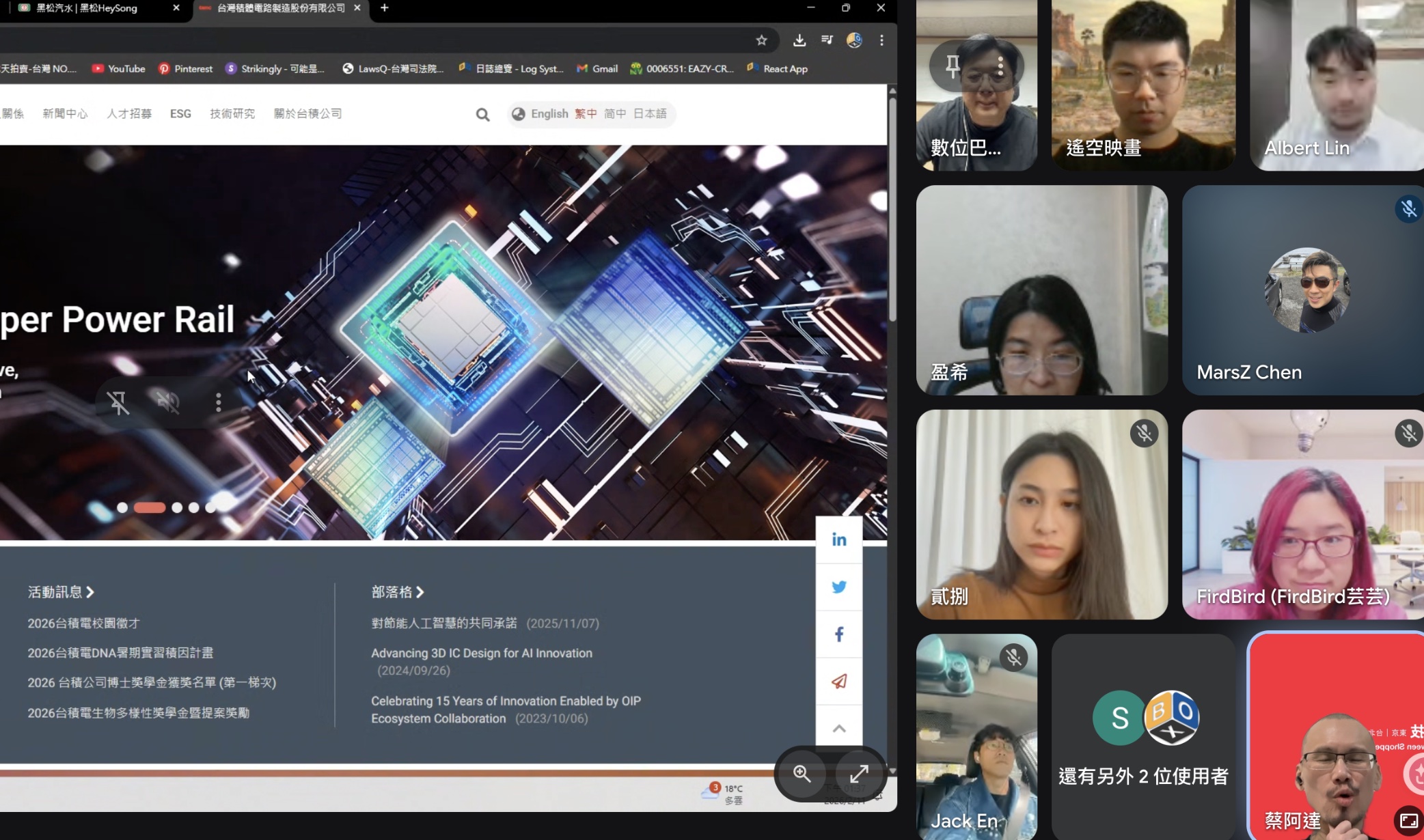
Task: Share page via LinkedIn icon
Action: pos(839,540)
